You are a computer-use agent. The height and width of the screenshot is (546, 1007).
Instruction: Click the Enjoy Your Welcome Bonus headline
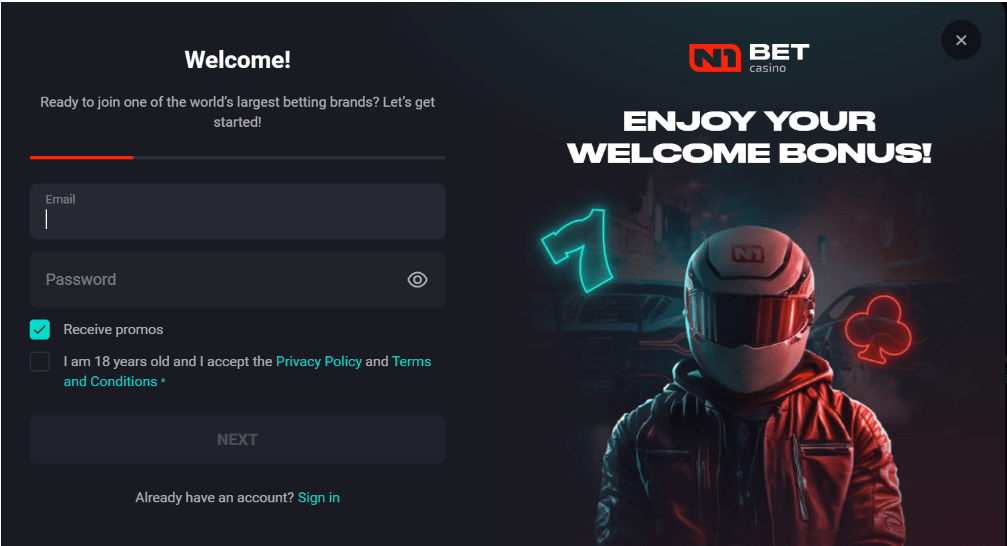(749, 137)
